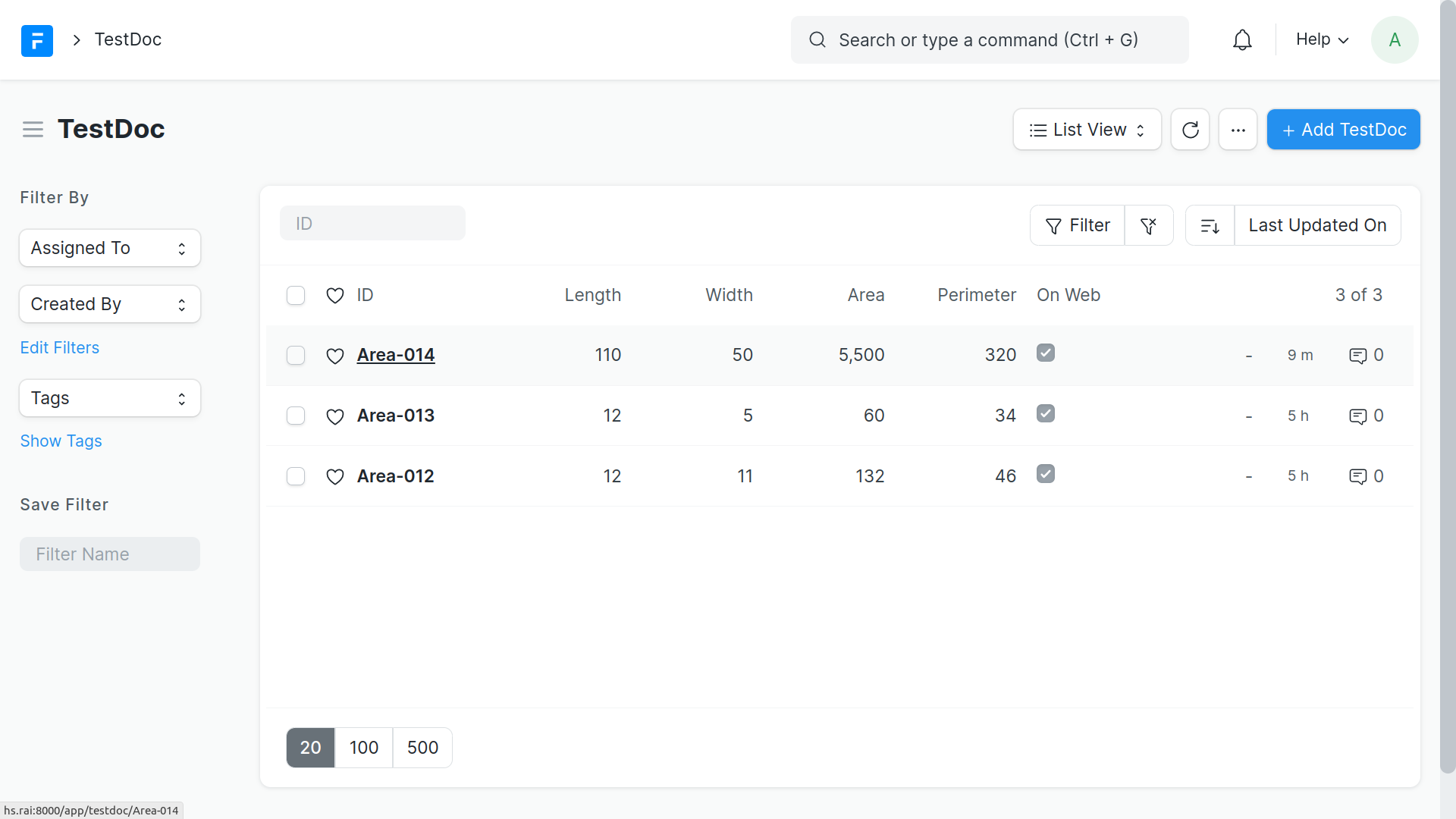Set page size to 100

pyautogui.click(x=363, y=748)
